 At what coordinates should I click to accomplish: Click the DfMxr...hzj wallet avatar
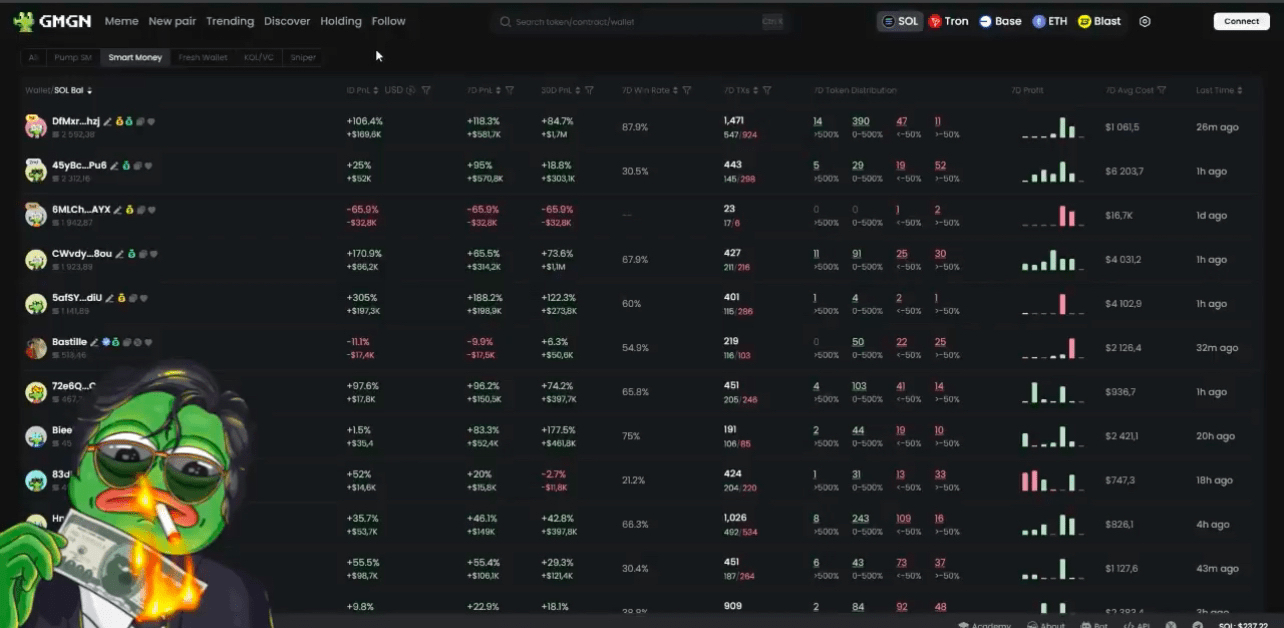pyautogui.click(x=36, y=126)
